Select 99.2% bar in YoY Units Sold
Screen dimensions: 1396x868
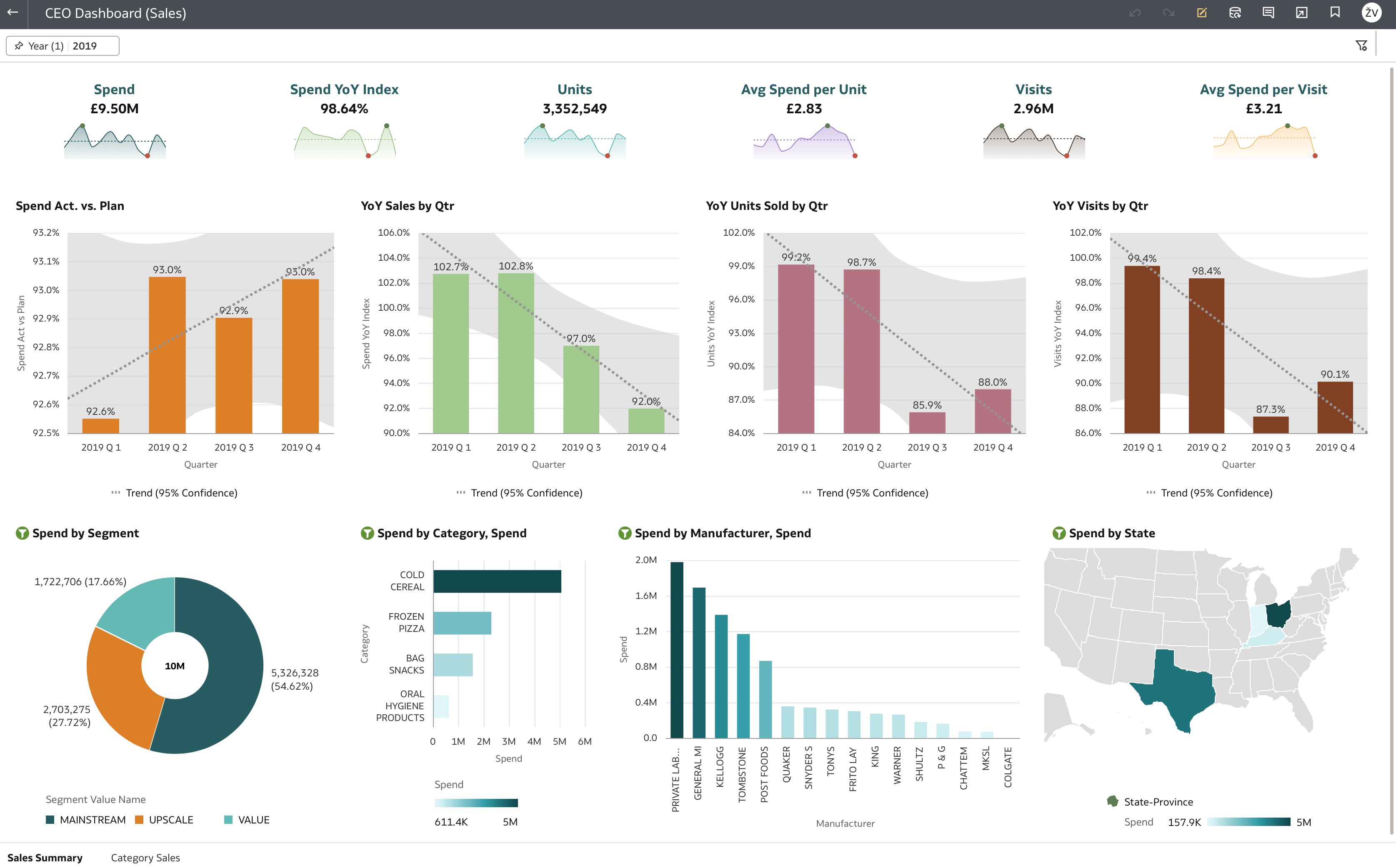coord(796,349)
